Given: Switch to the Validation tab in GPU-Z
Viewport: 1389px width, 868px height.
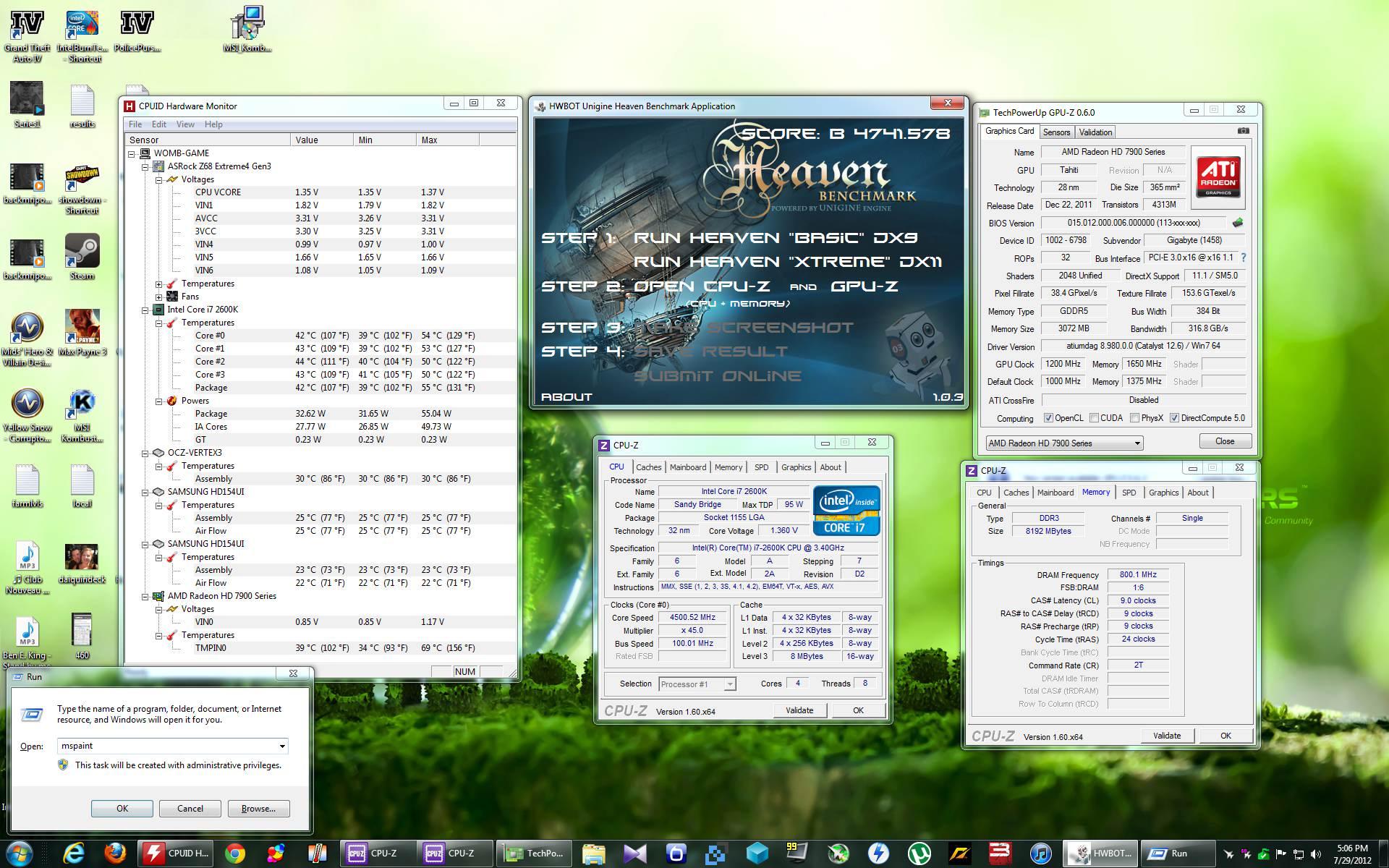Looking at the screenshot, I should pyautogui.click(x=1095, y=132).
